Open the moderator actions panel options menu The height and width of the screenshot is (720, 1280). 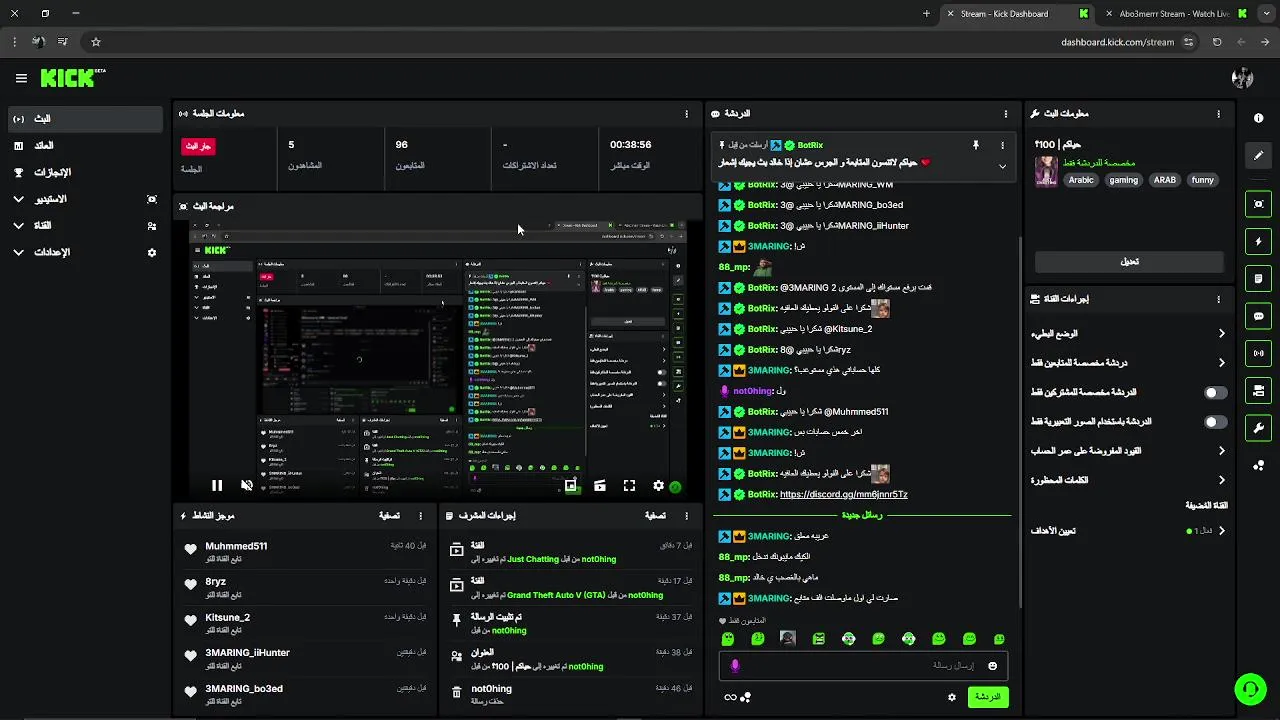pos(686,516)
